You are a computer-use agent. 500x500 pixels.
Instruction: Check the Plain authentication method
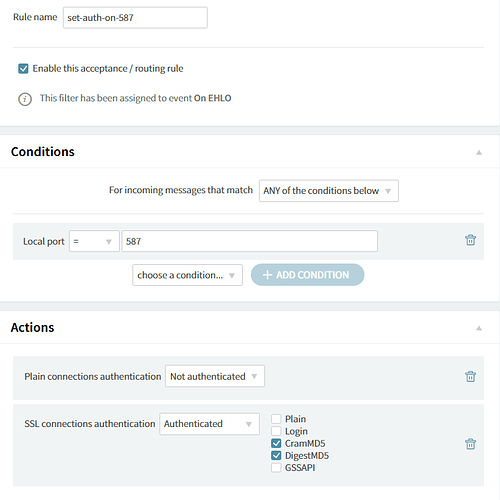coord(276,419)
